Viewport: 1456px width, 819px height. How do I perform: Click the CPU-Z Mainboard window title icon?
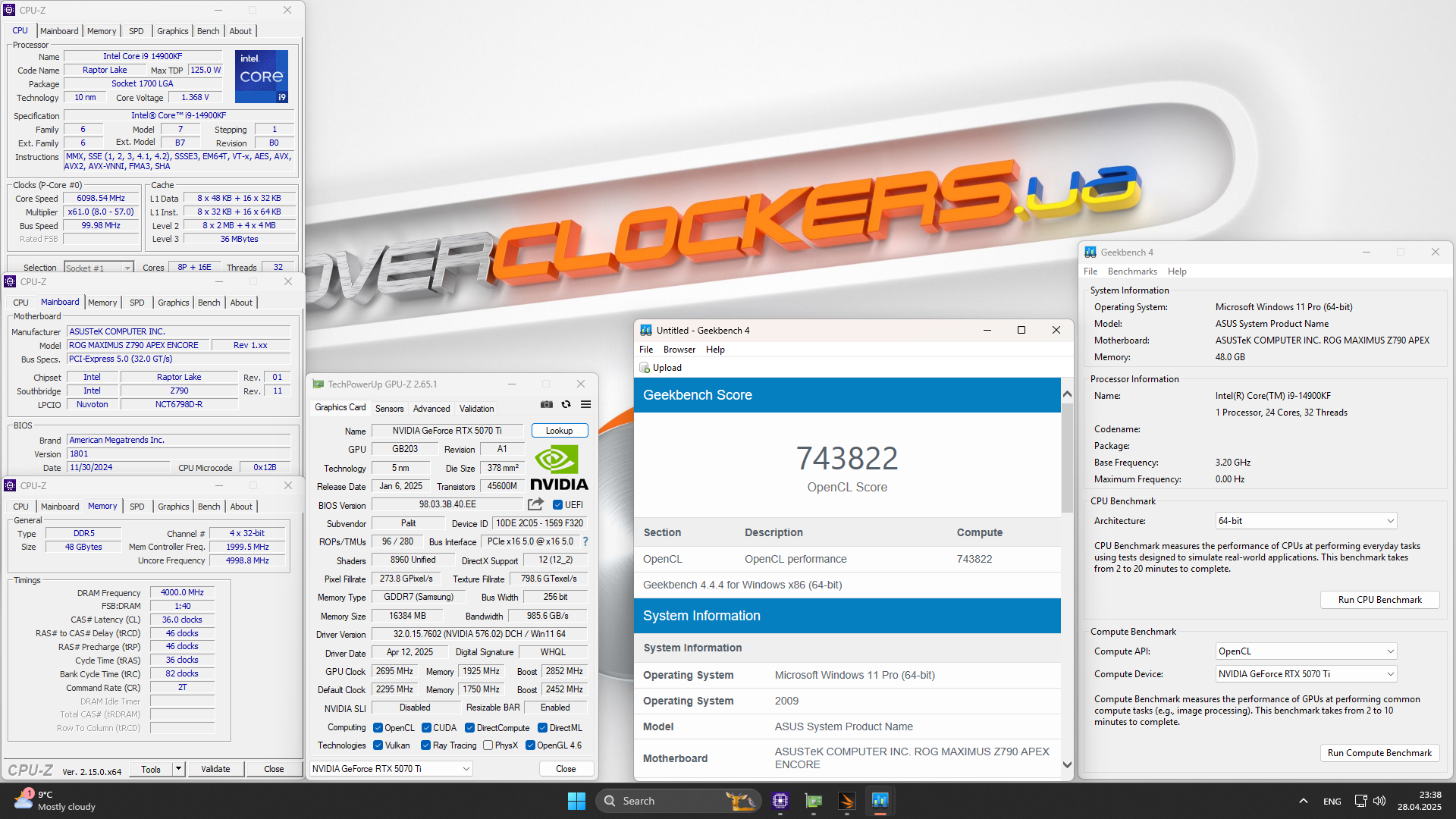tap(10, 282)
